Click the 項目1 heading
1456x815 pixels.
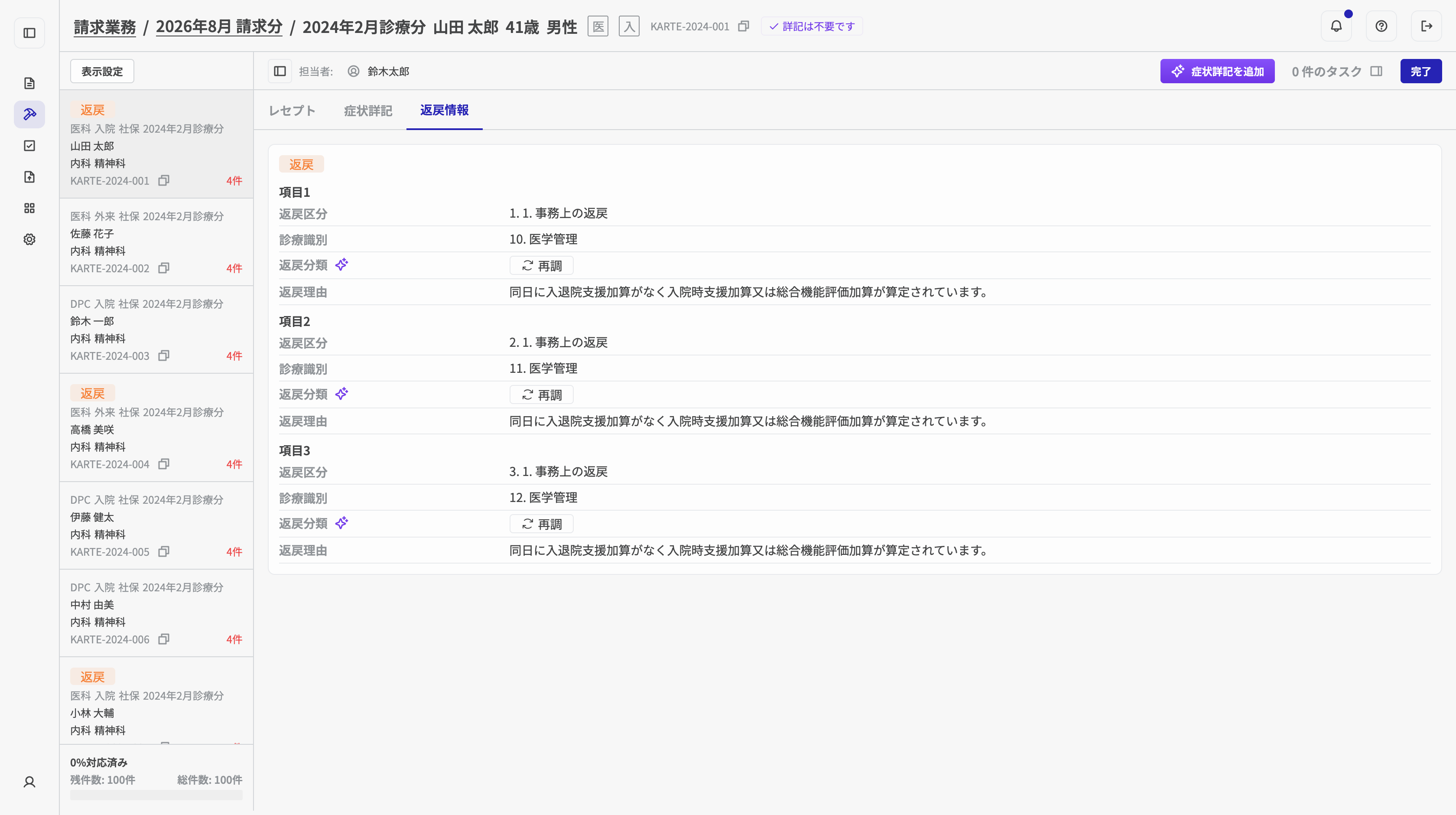coord(295,192)
